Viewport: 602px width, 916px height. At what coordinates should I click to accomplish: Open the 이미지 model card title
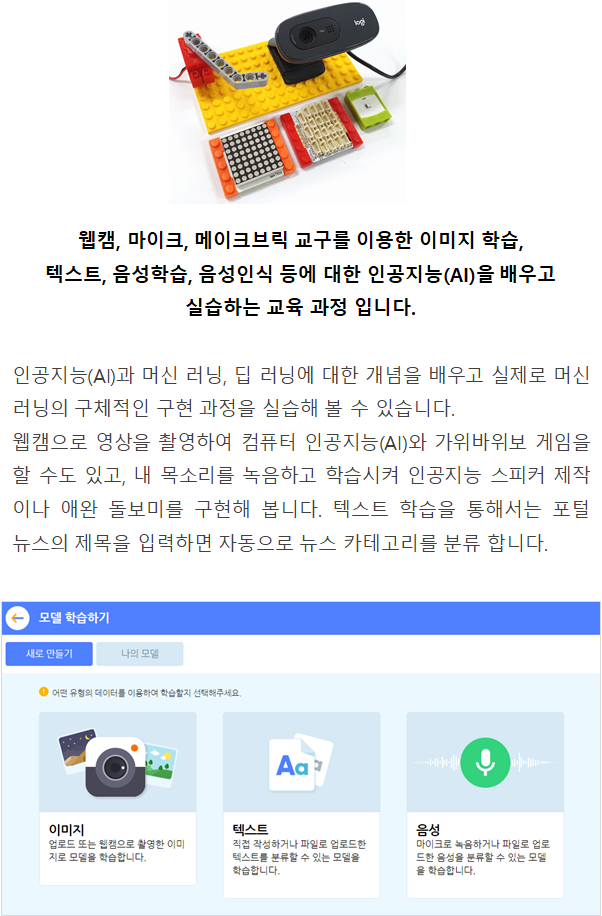pyautogui.click(x=66, y=829)
